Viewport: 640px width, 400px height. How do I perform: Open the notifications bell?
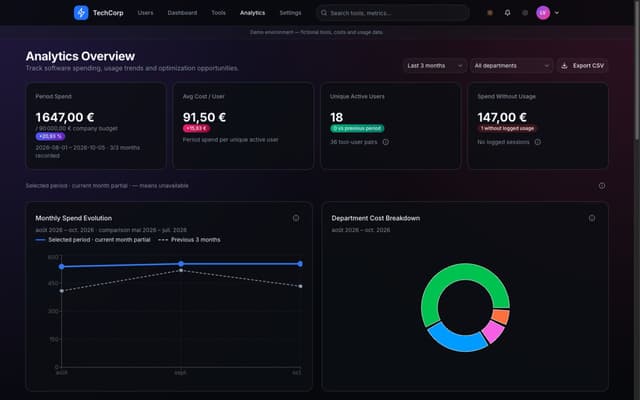click(x=507, y=13)
